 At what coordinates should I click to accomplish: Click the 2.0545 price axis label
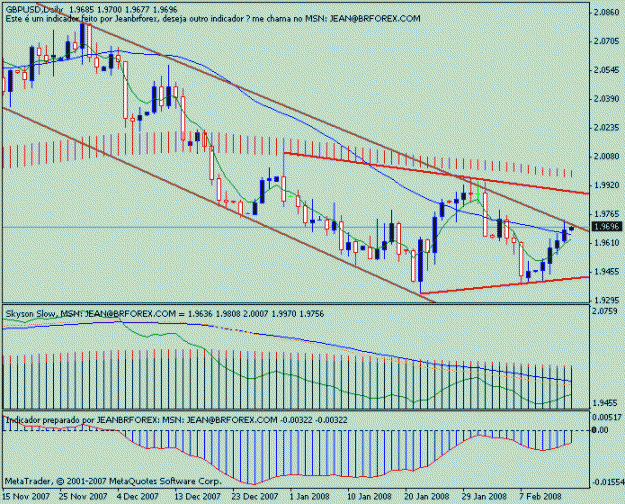(607, 70)
